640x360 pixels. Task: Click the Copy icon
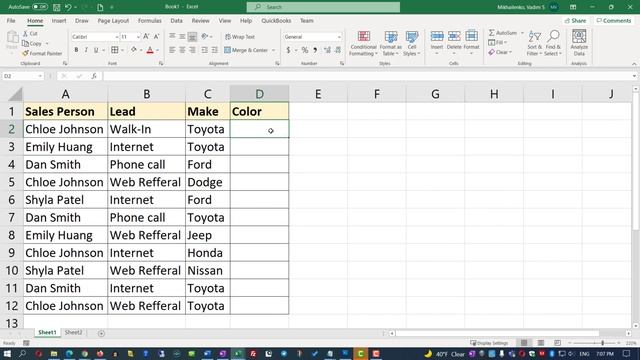25,43
